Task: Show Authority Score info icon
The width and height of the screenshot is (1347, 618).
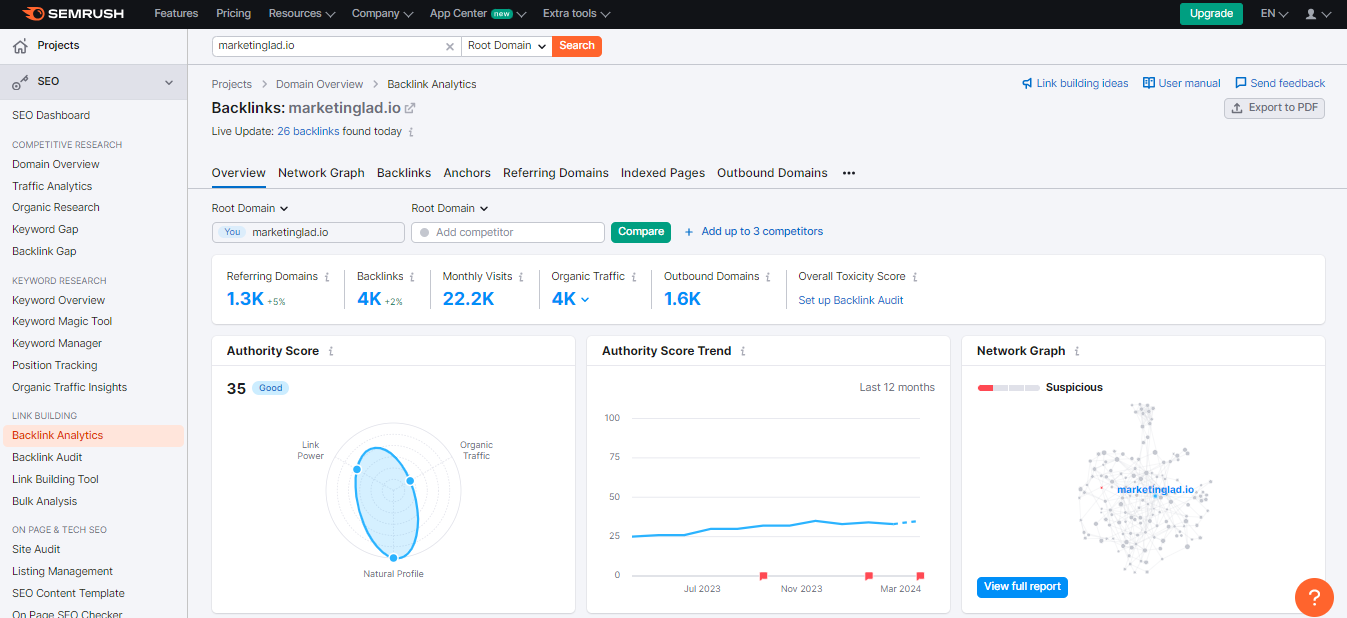Action: point(331,352)
